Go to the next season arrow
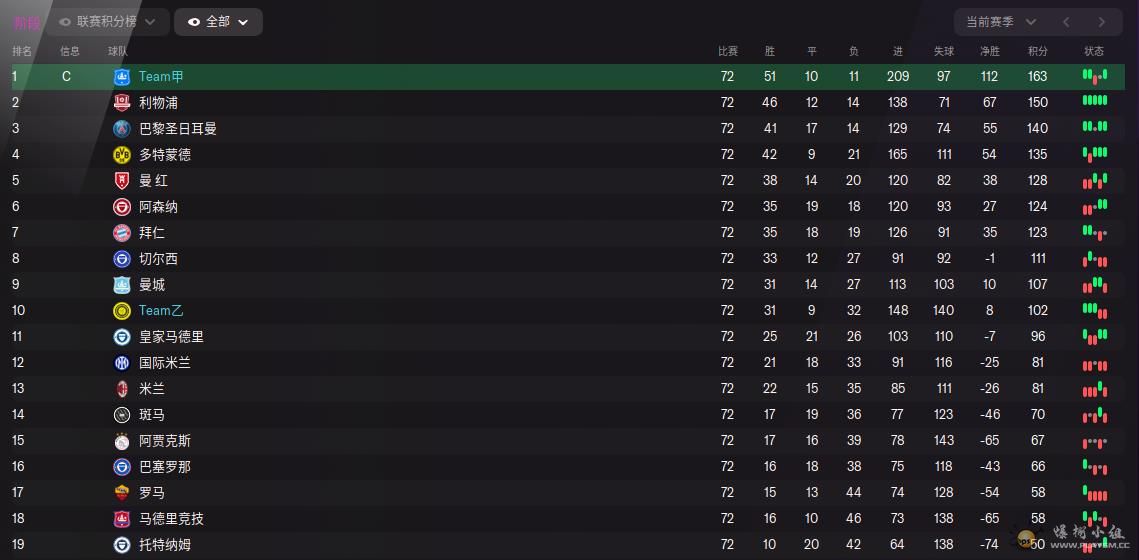Viewport: 1139px width, 560px height. (x=1101, y=22)
